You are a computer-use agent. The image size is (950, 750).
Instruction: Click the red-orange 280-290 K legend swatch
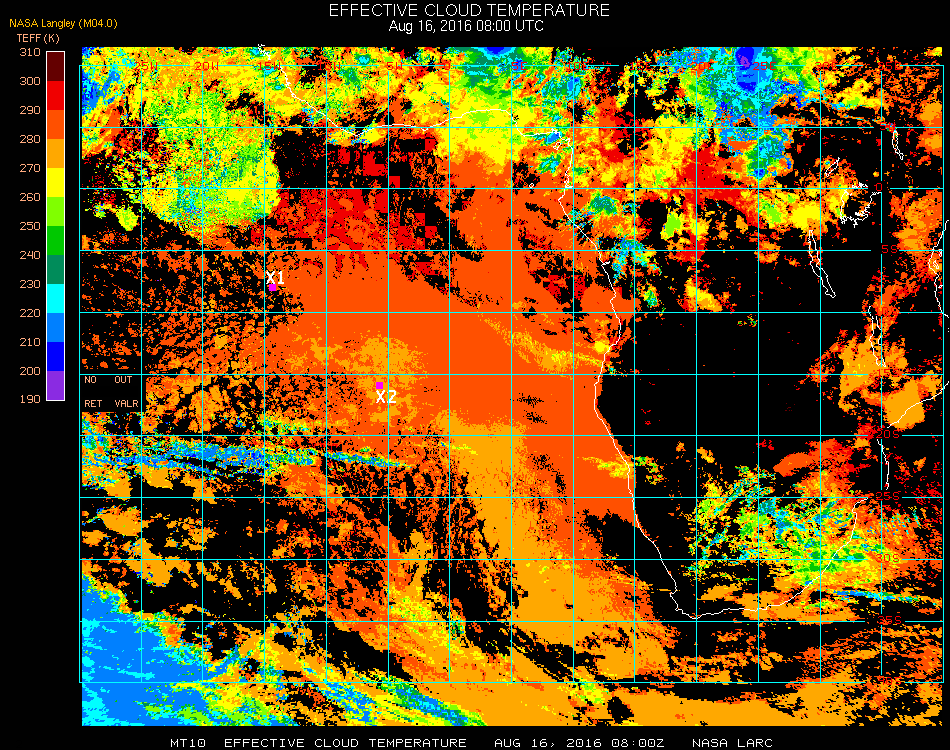point(55,124)
